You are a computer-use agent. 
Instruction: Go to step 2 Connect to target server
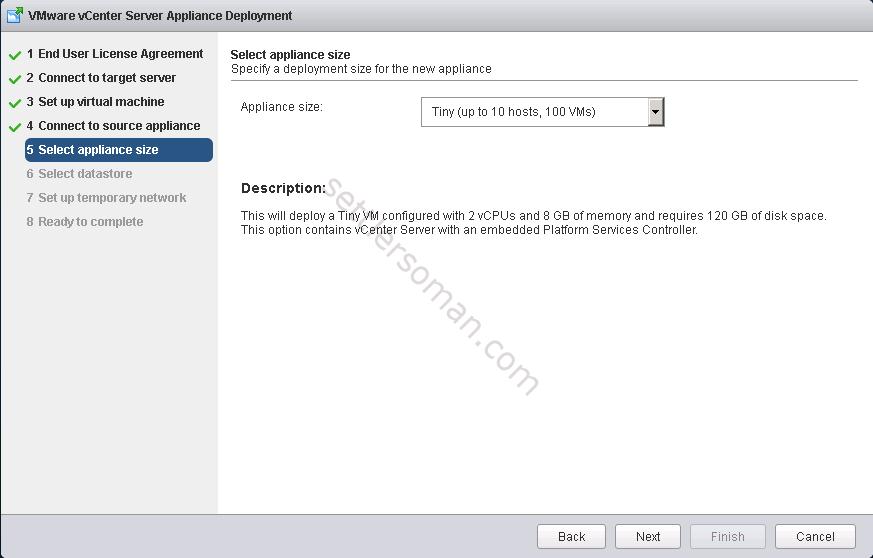(x=101, y=78)
